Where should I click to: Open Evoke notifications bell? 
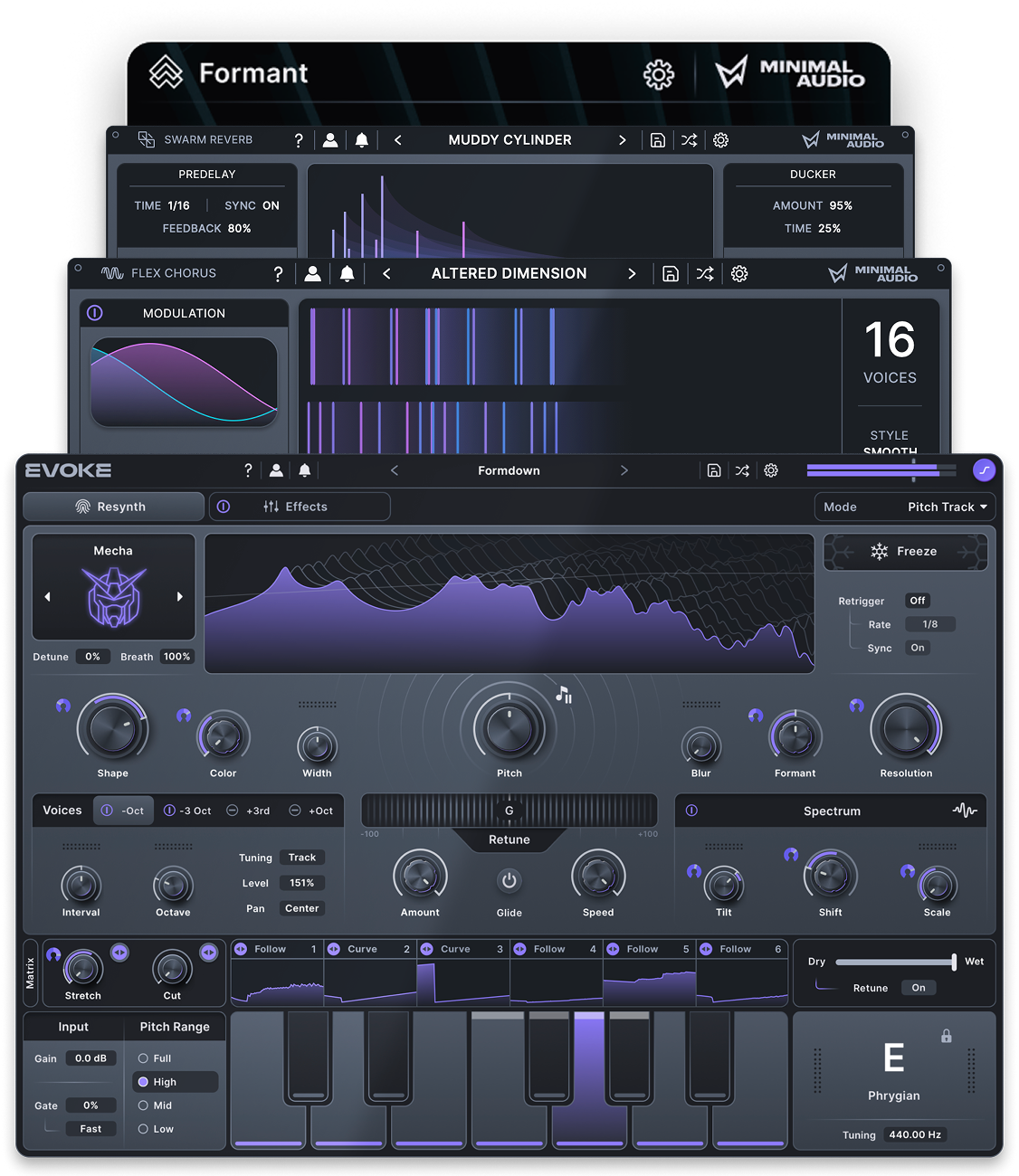tap(305, 470)
